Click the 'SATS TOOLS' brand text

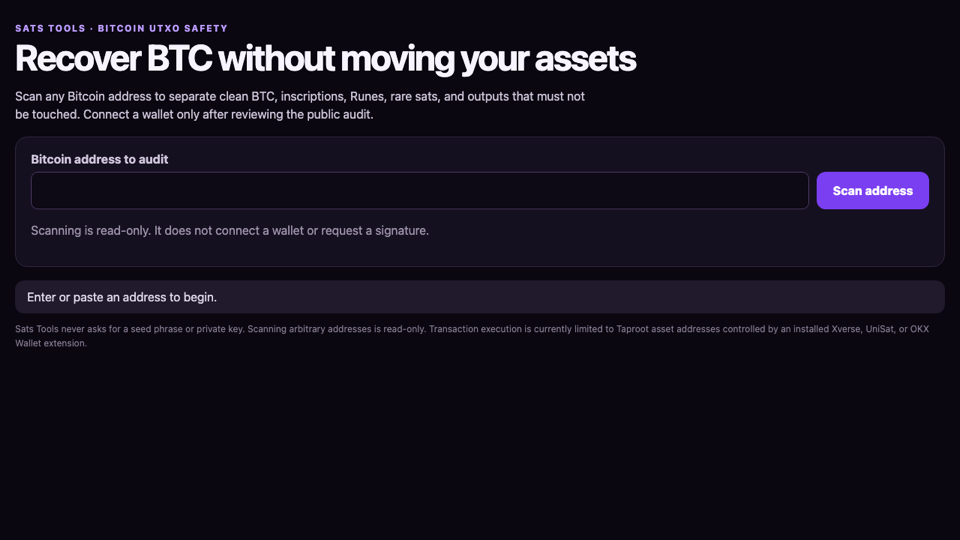[50, 28]
